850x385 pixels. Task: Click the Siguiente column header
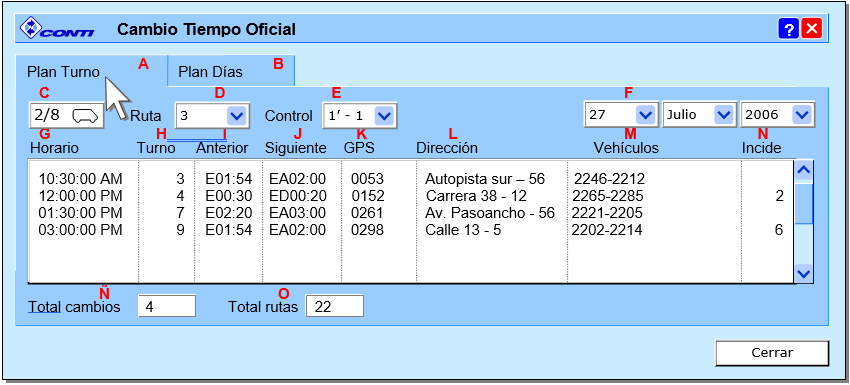click(x=295, y=148)
